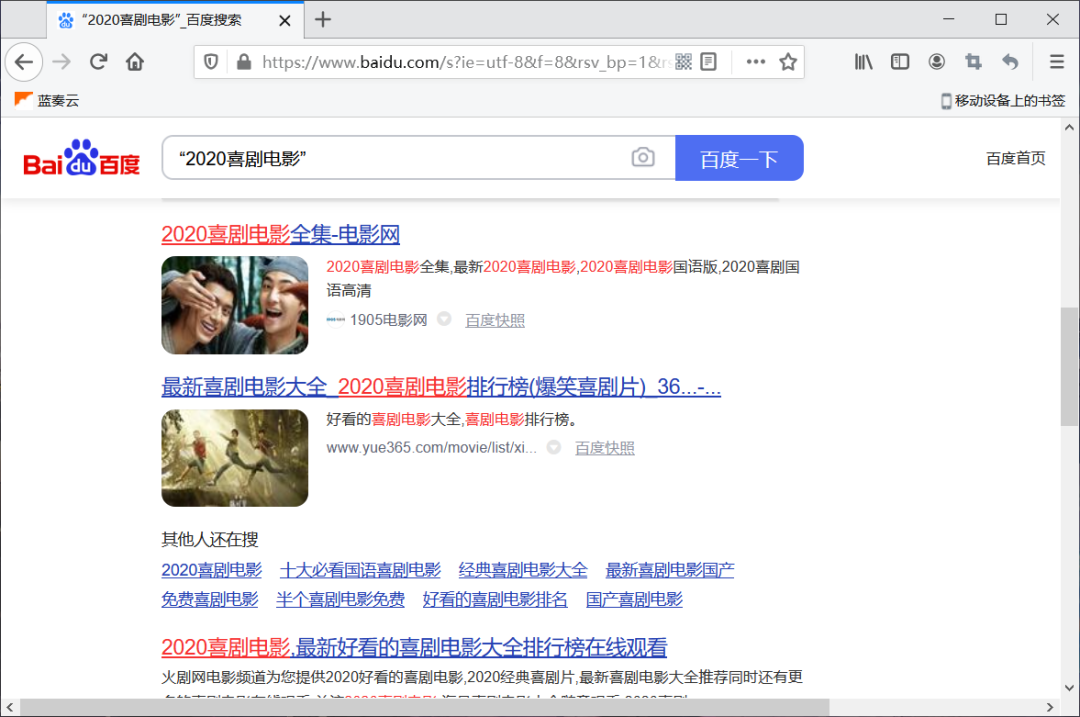Open the Firefox account icon

coord(936,61)
